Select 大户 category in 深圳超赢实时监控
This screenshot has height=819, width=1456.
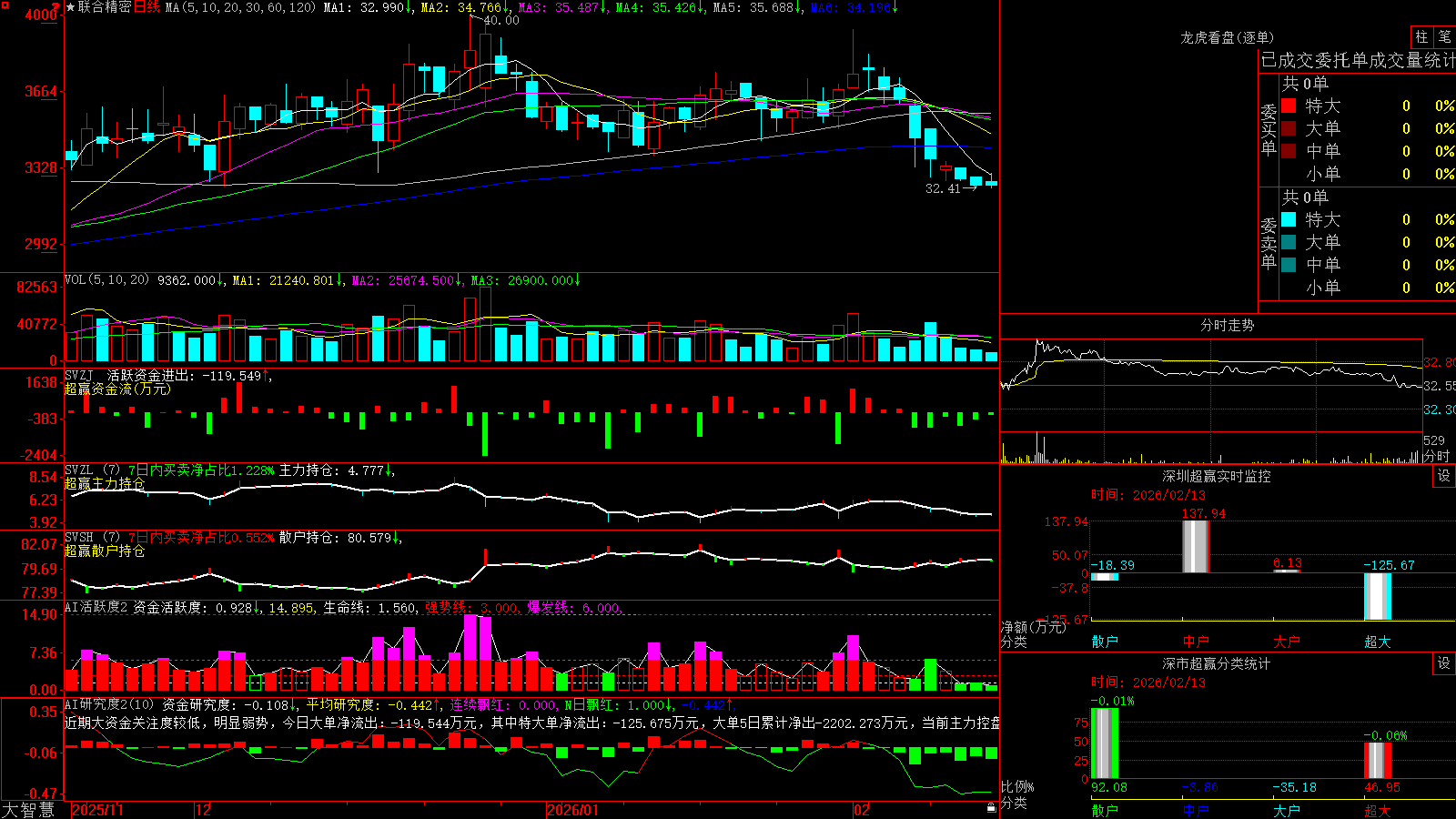(x=1287, y=642)
